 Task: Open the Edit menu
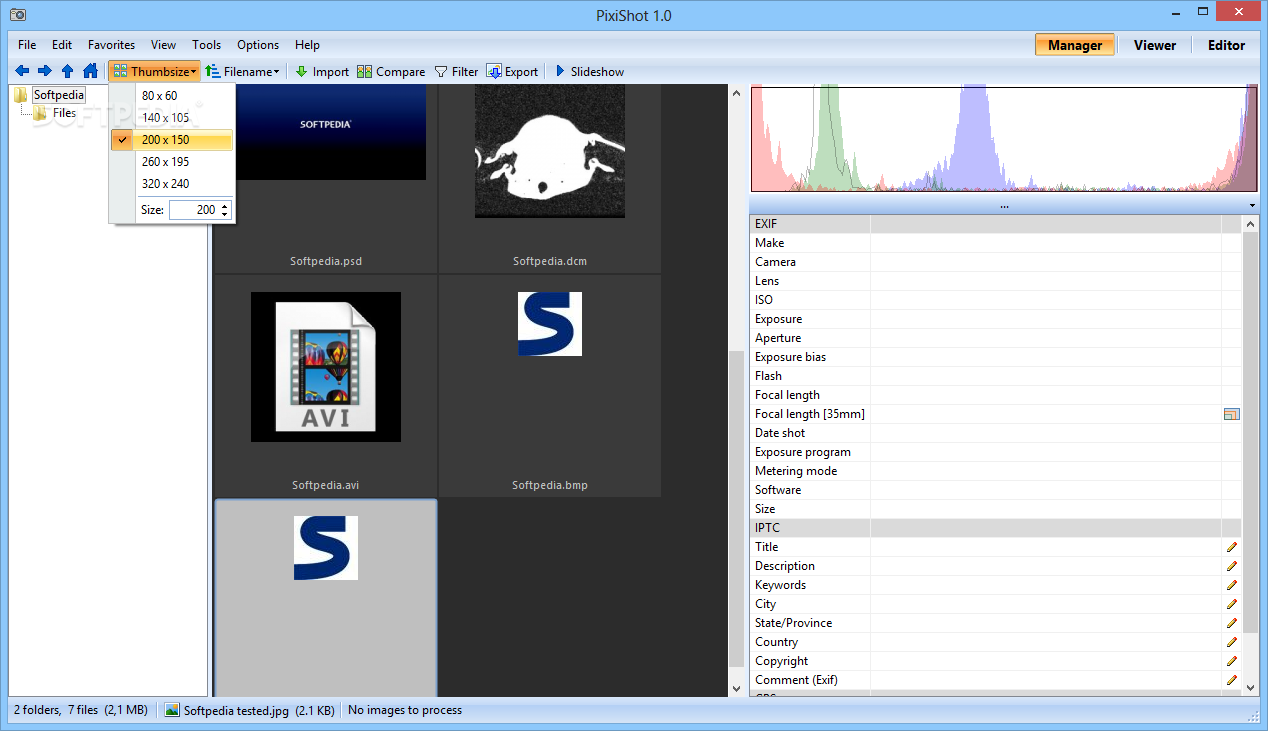[x=62, y=45]
